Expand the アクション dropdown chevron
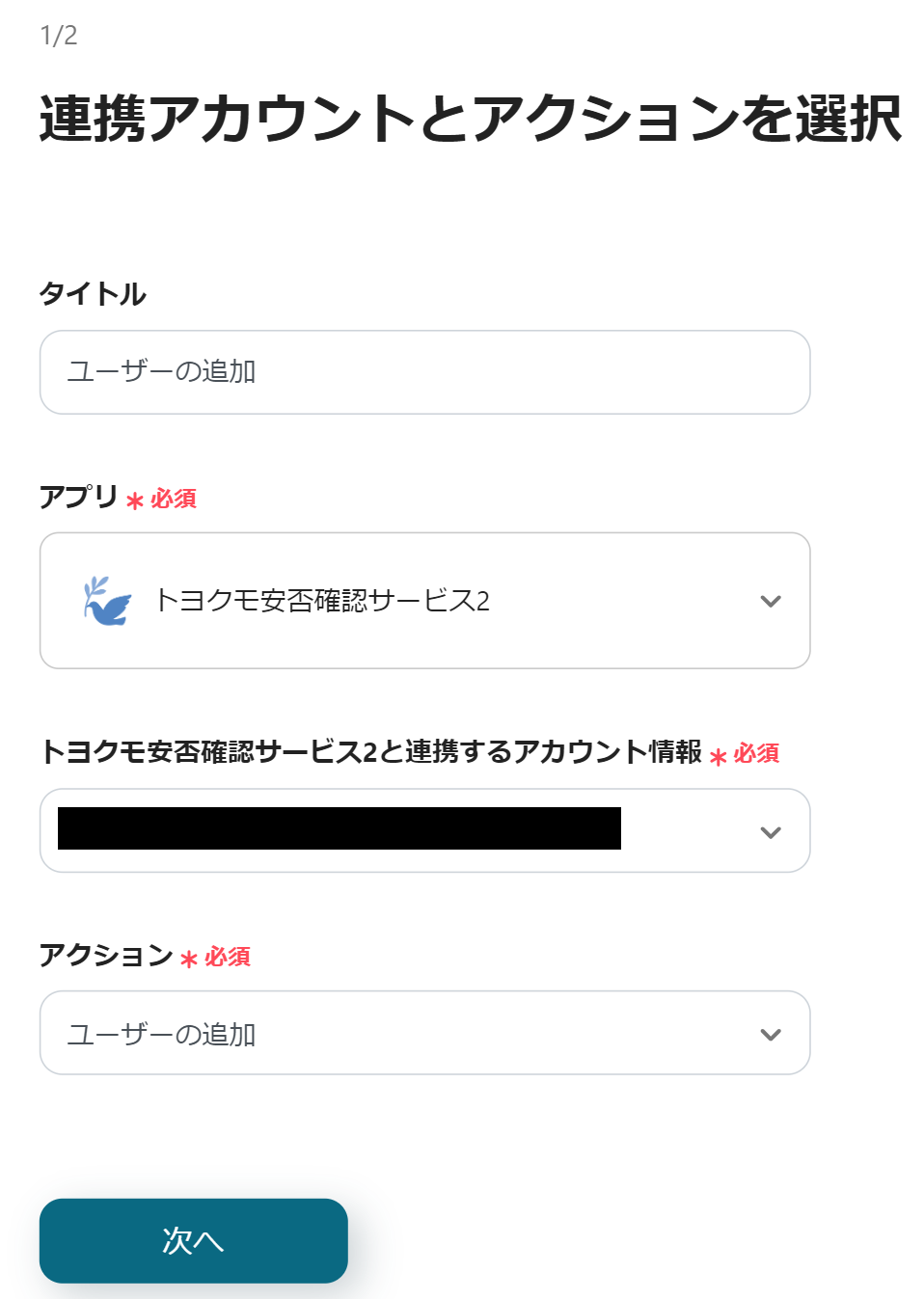 click(770, 1034)
